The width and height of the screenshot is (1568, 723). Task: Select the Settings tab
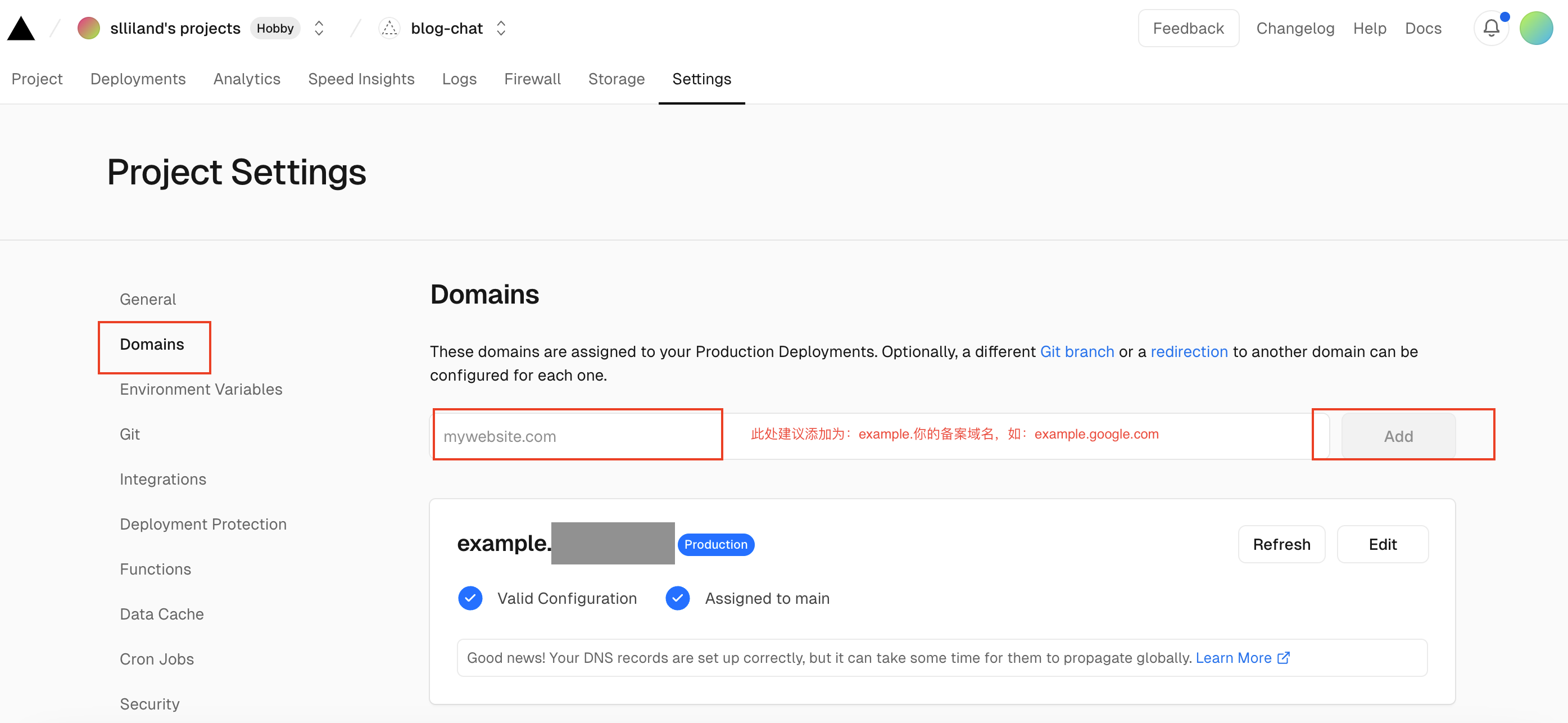click(x=702, y=79)
